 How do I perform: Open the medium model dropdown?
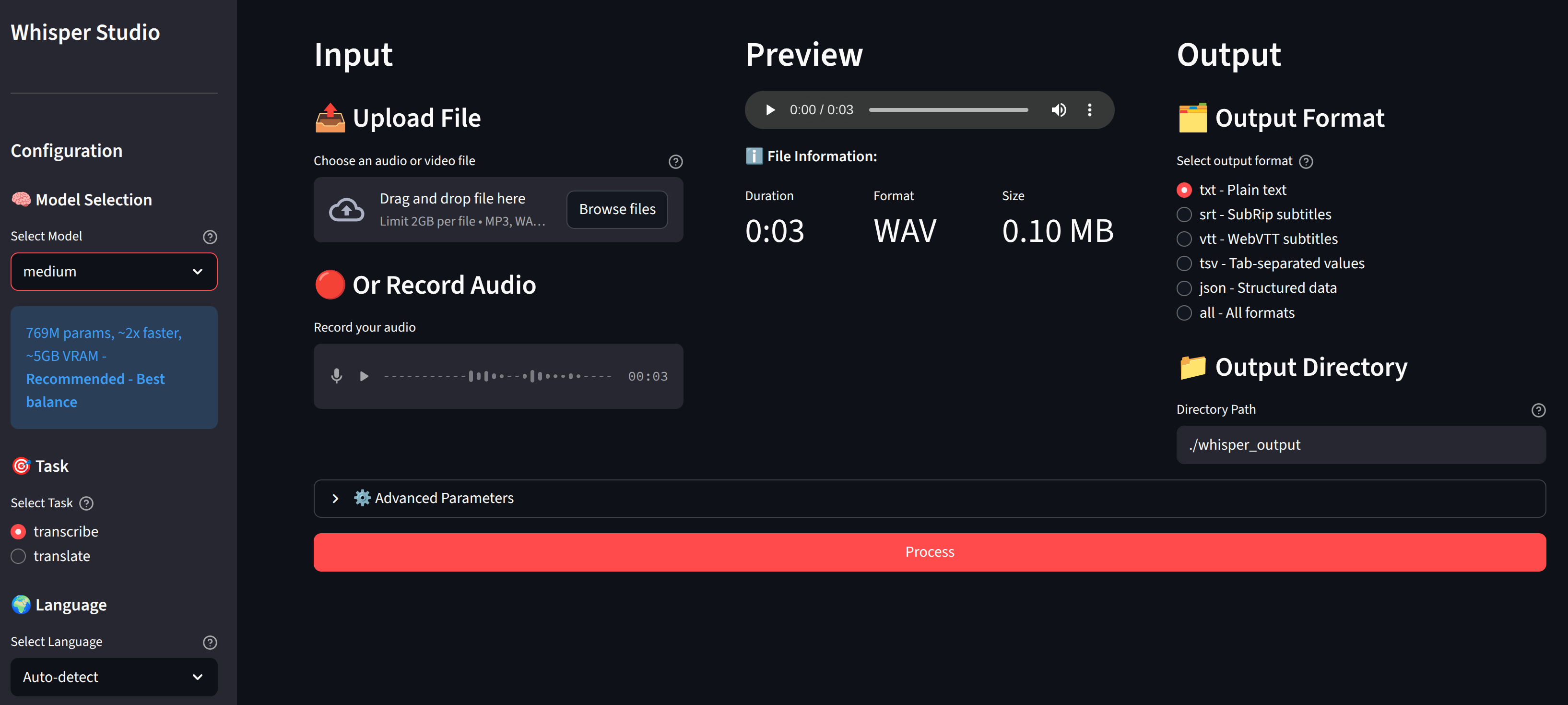[114, 272]
